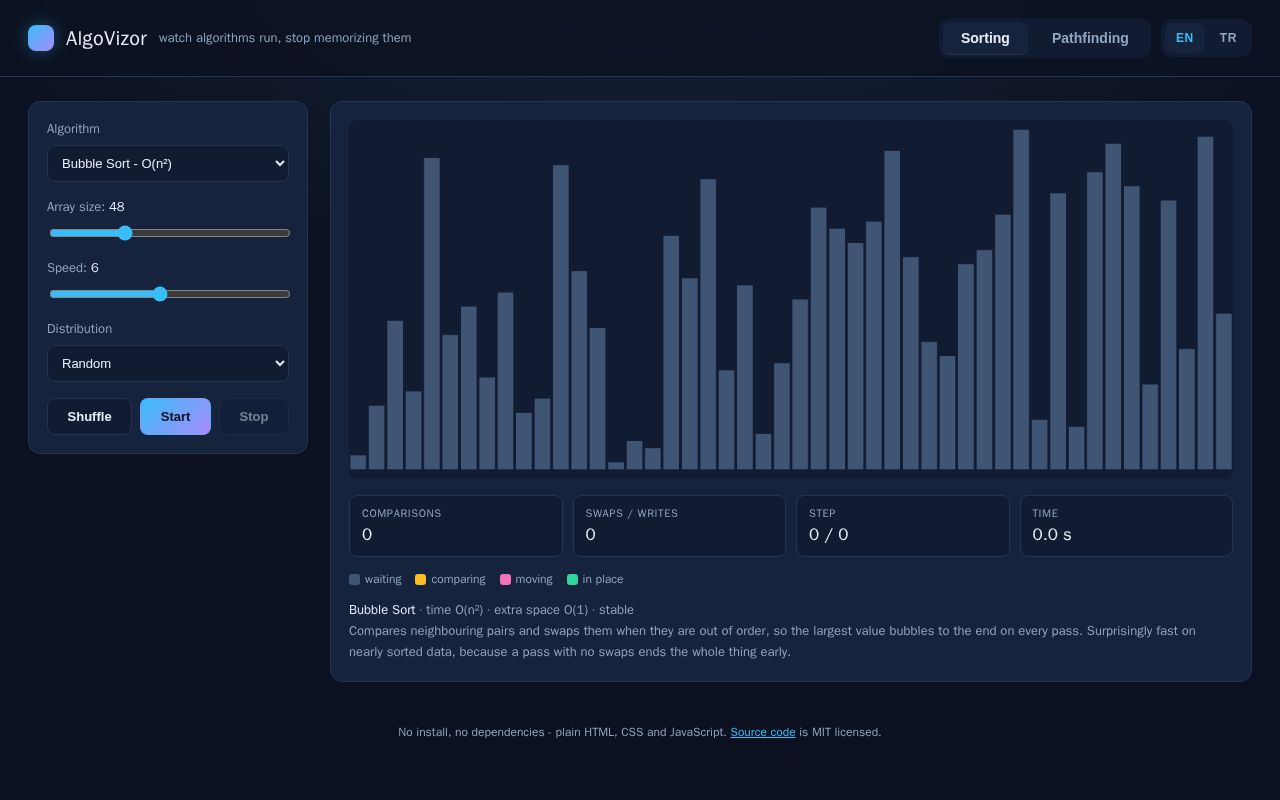Adjust the Speed slider

point(170,294)
